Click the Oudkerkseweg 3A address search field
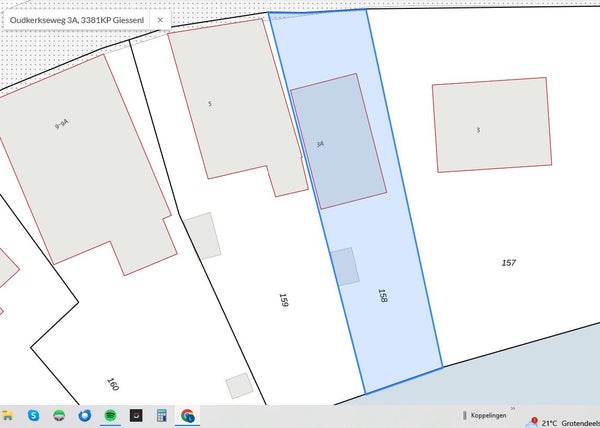Viewport: 600px width, 428px height. pos(76,19)
